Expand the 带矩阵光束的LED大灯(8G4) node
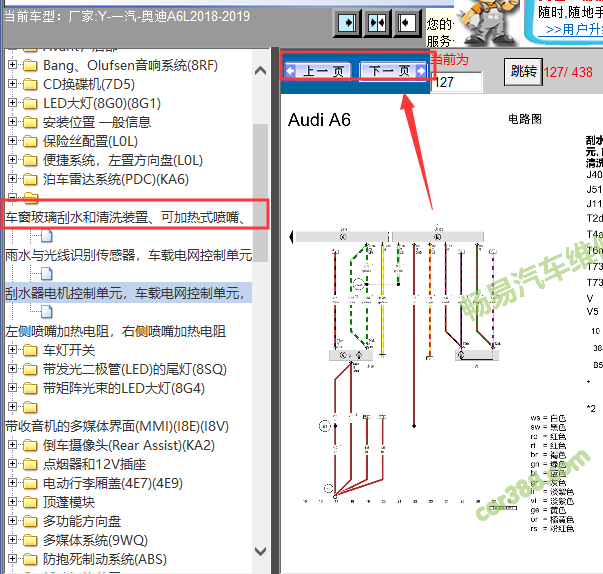 pos(12,388)
